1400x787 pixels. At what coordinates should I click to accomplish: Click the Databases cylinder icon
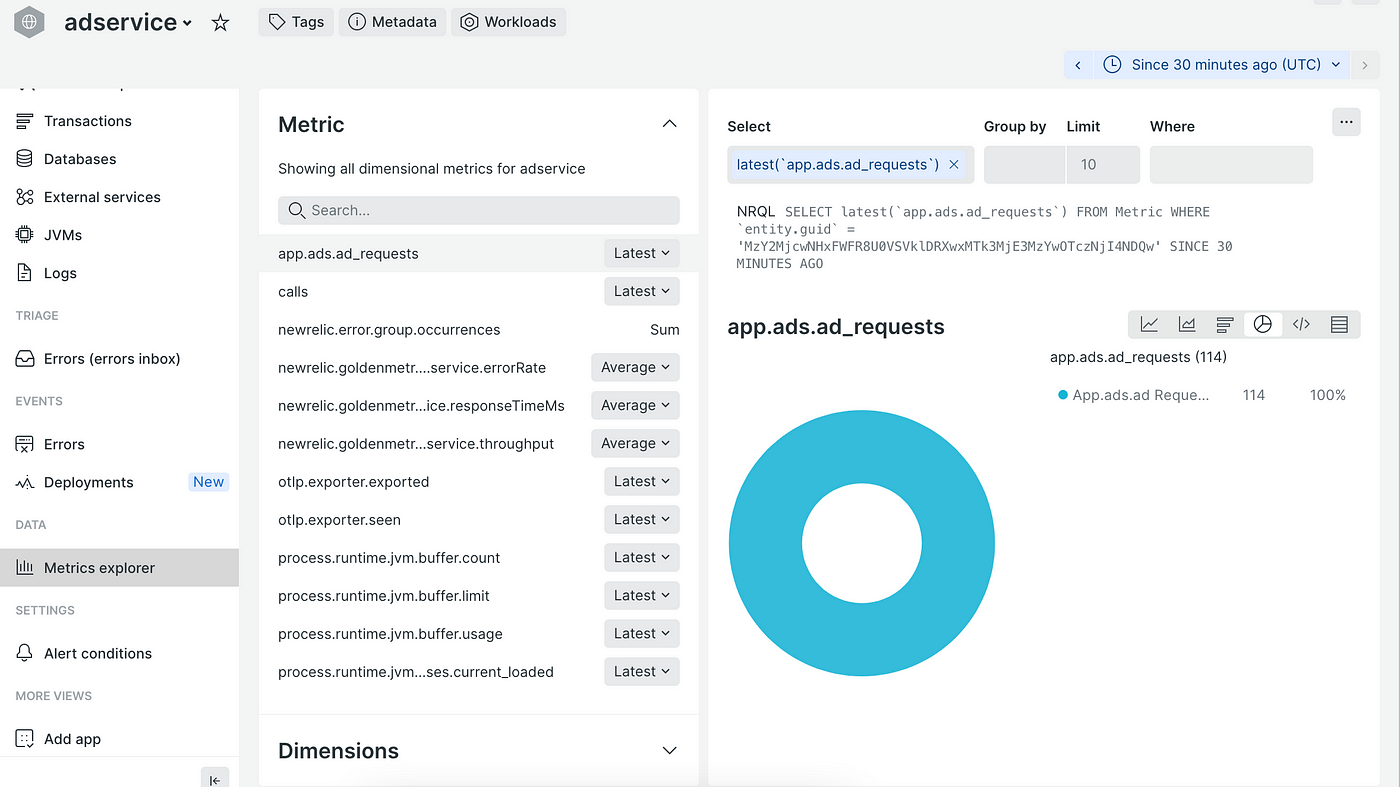click(x=25, y=159)
